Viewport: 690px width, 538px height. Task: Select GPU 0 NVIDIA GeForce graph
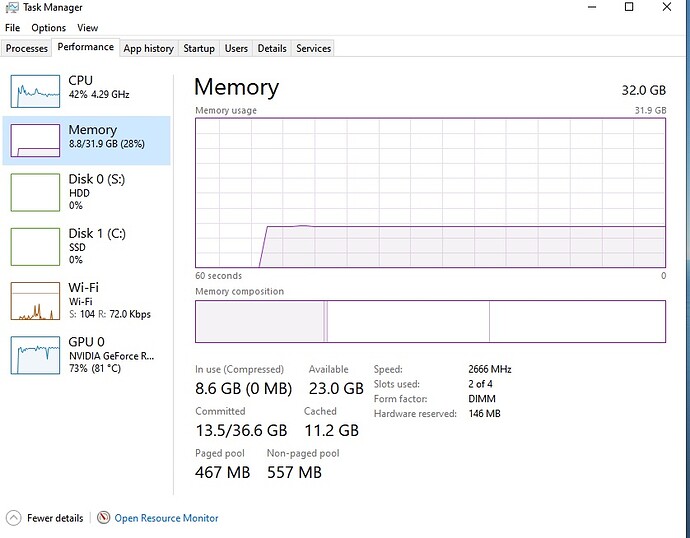(35, 354)
